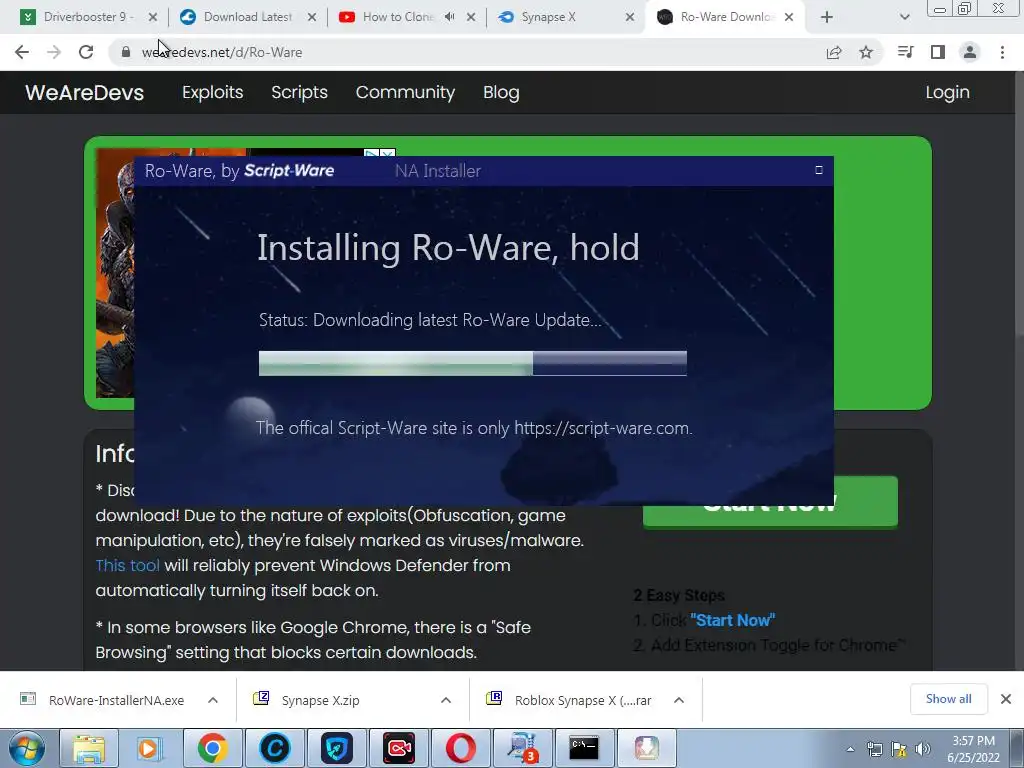This screenshot has width=1024, height=768.
Task: Close the downloads bar
Action: pos(1006,699)
